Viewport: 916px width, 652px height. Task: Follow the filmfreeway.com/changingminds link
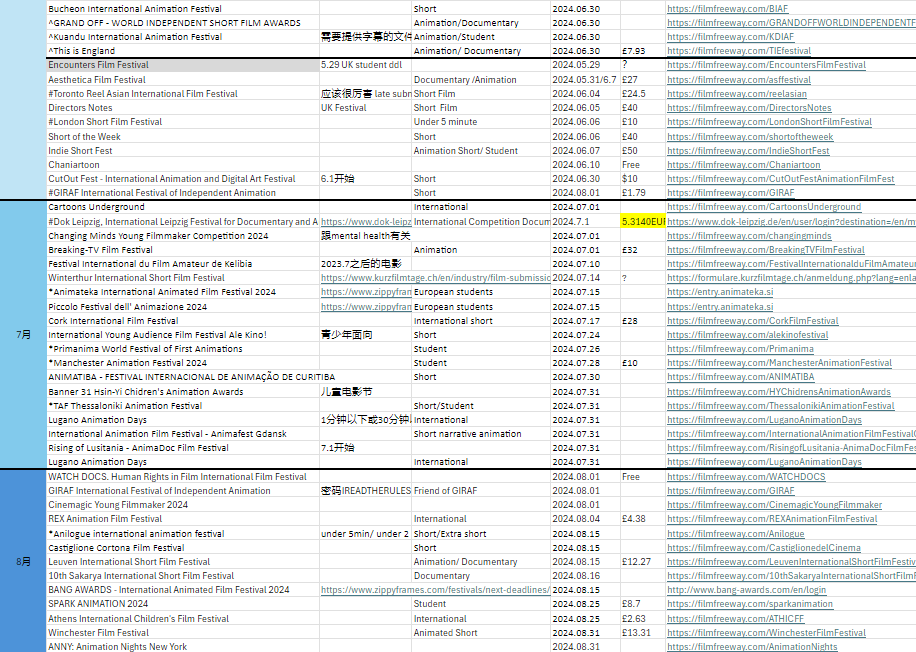(x=749, y=236)
